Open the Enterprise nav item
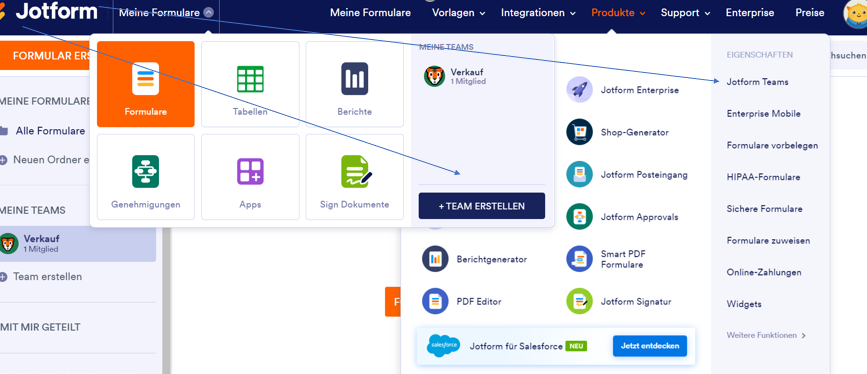 pos(750,13)
